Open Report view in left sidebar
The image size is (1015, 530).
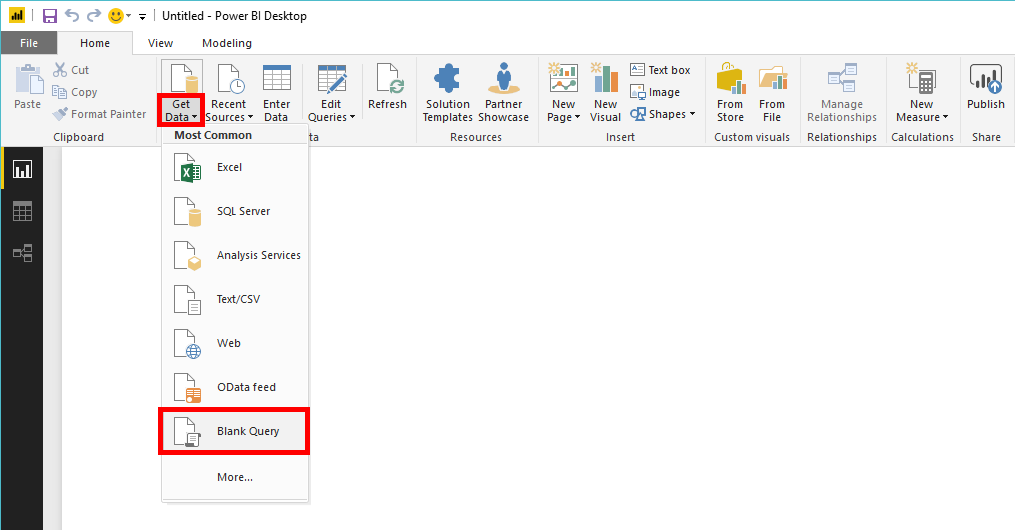(x=22, y=170)
